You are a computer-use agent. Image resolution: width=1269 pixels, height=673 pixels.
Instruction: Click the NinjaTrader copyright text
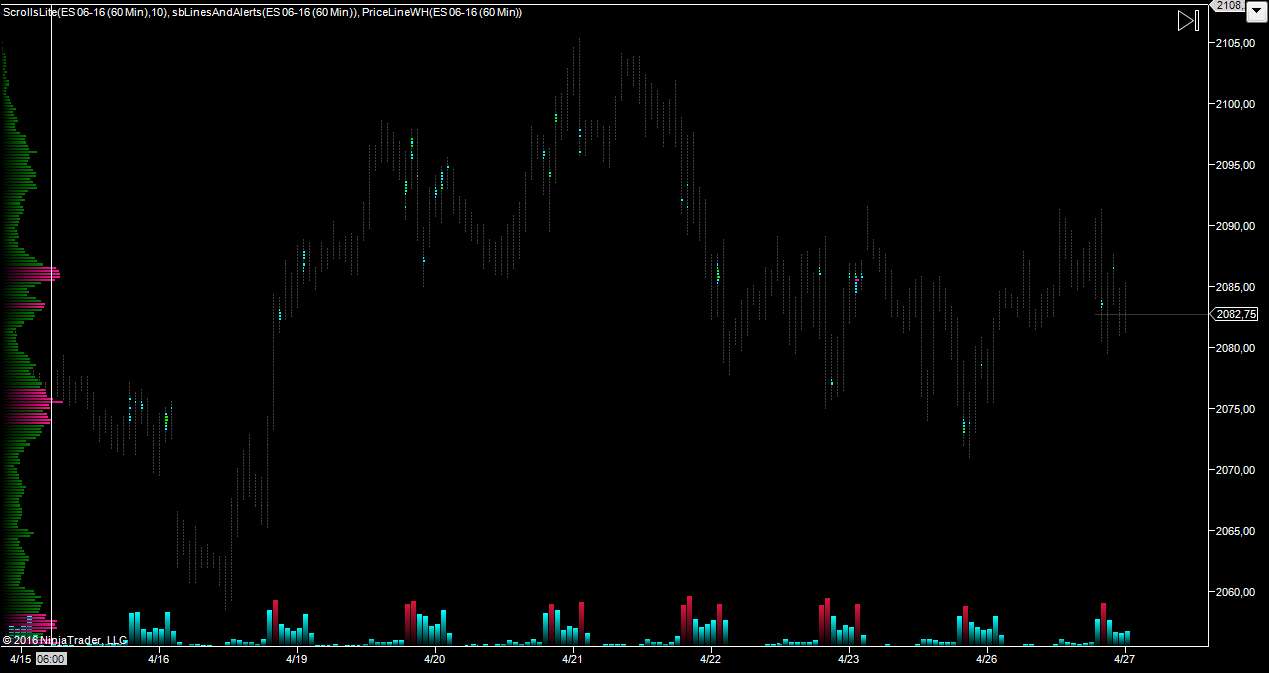(x=65, y=640)
